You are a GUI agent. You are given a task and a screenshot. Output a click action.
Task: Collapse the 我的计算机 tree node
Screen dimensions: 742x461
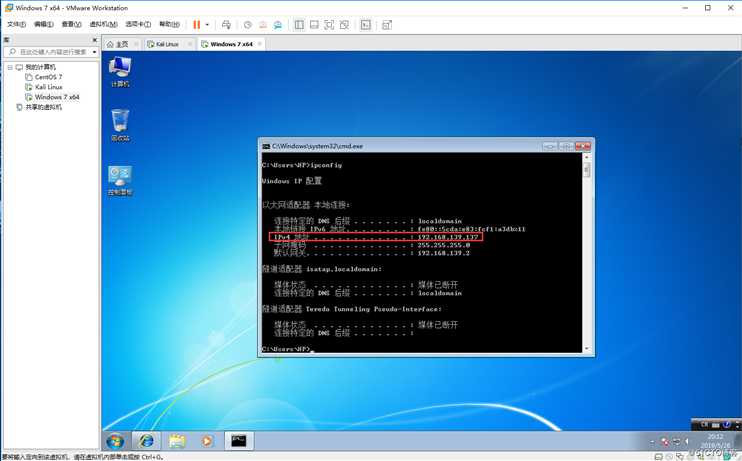tap(10, 67)
